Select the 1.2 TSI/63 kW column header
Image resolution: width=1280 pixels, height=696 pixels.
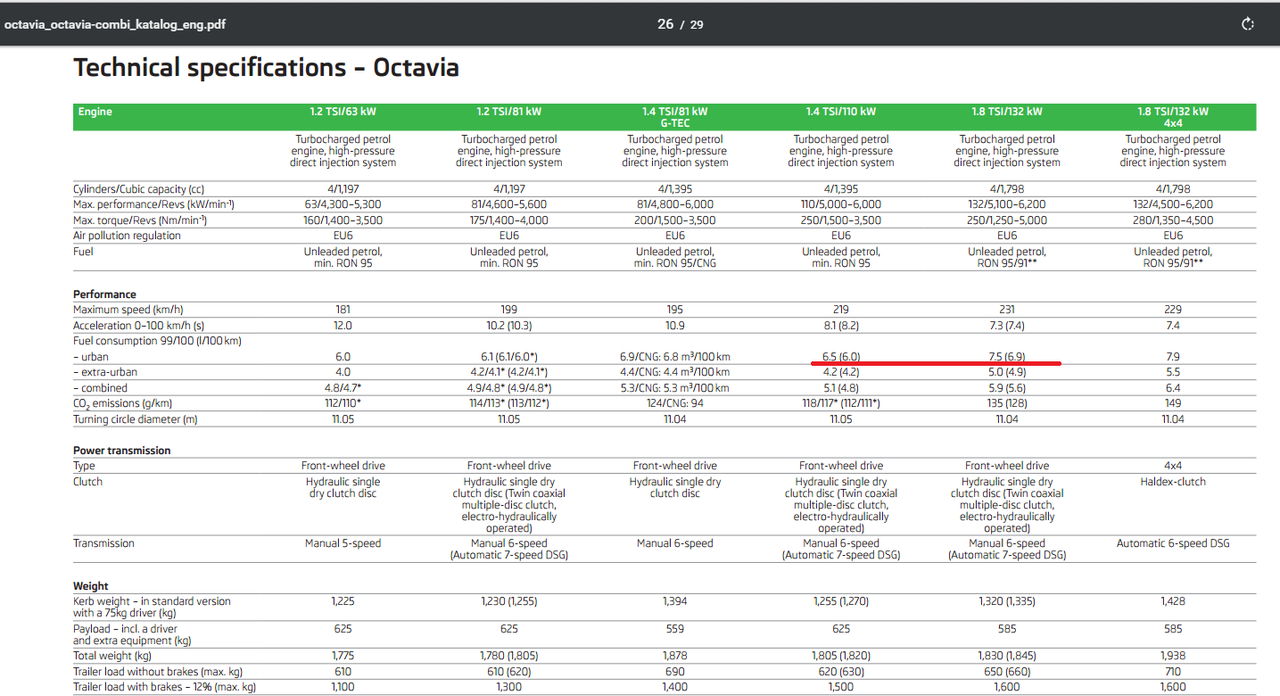pyautogui.click(x=343, y=112)
